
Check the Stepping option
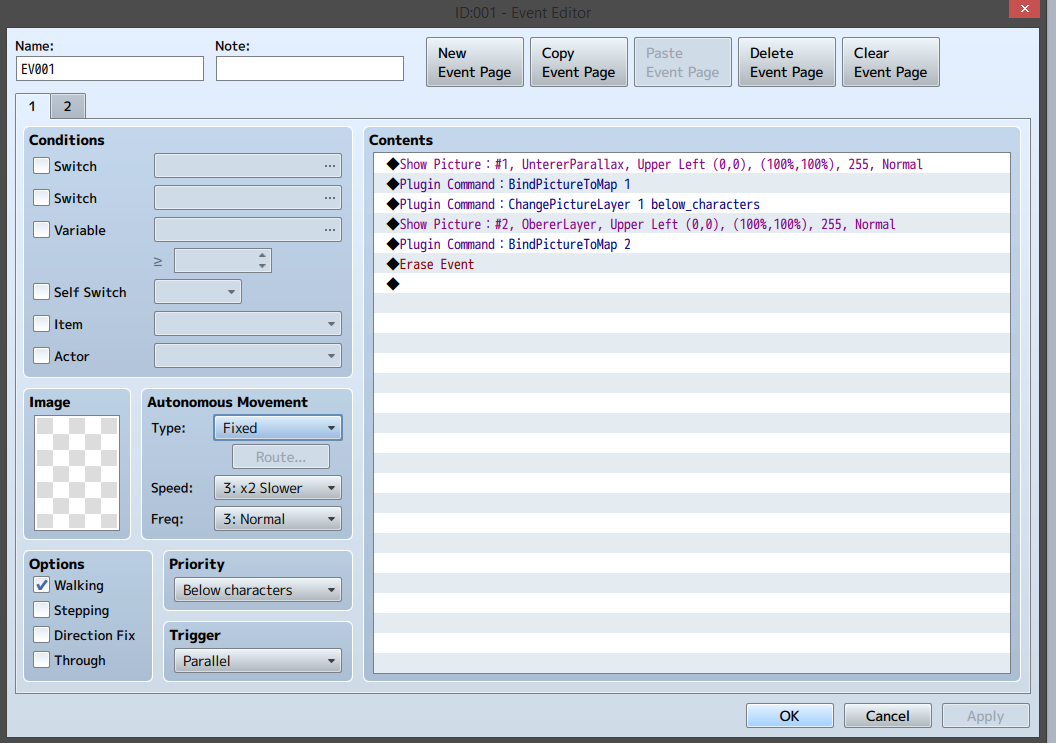[41, 610]
